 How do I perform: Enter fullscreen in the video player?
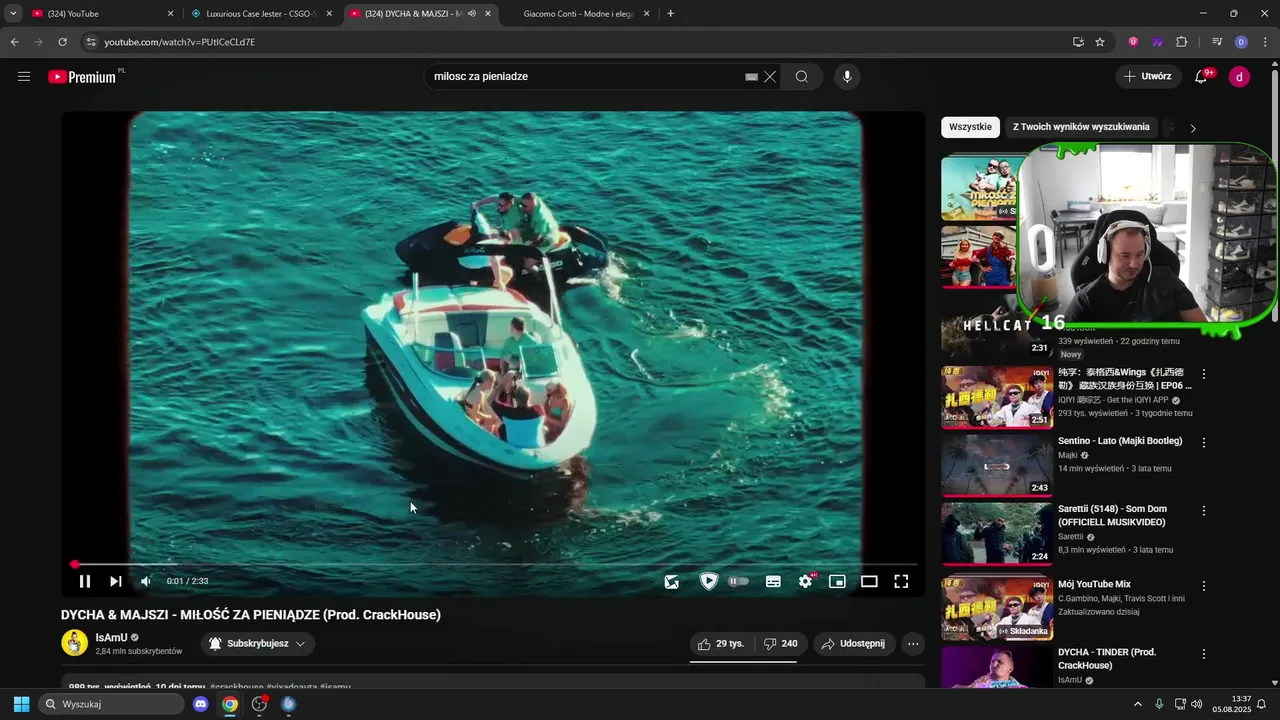(x=901, y=581)
